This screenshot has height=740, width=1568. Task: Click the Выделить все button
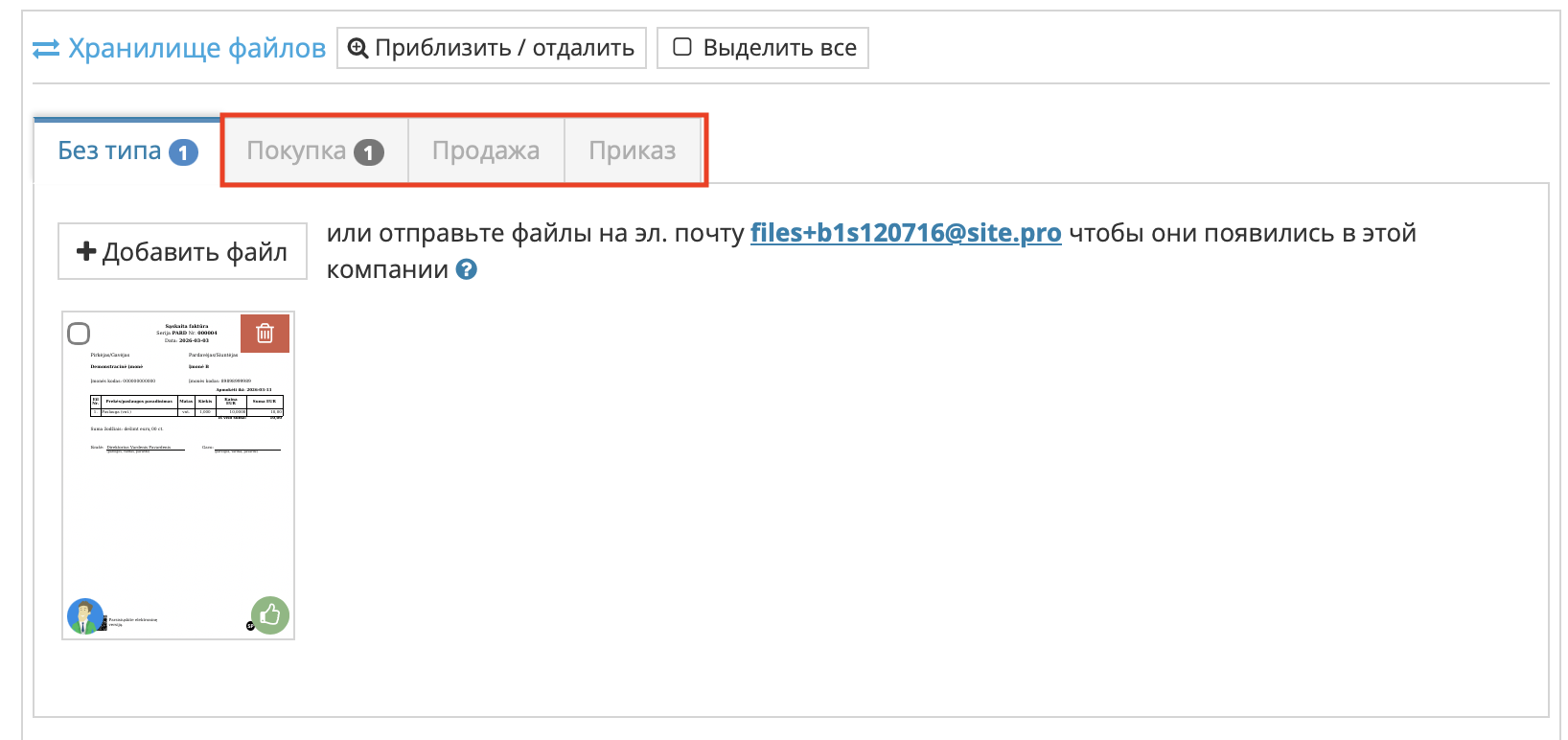[x=763, y=48]
